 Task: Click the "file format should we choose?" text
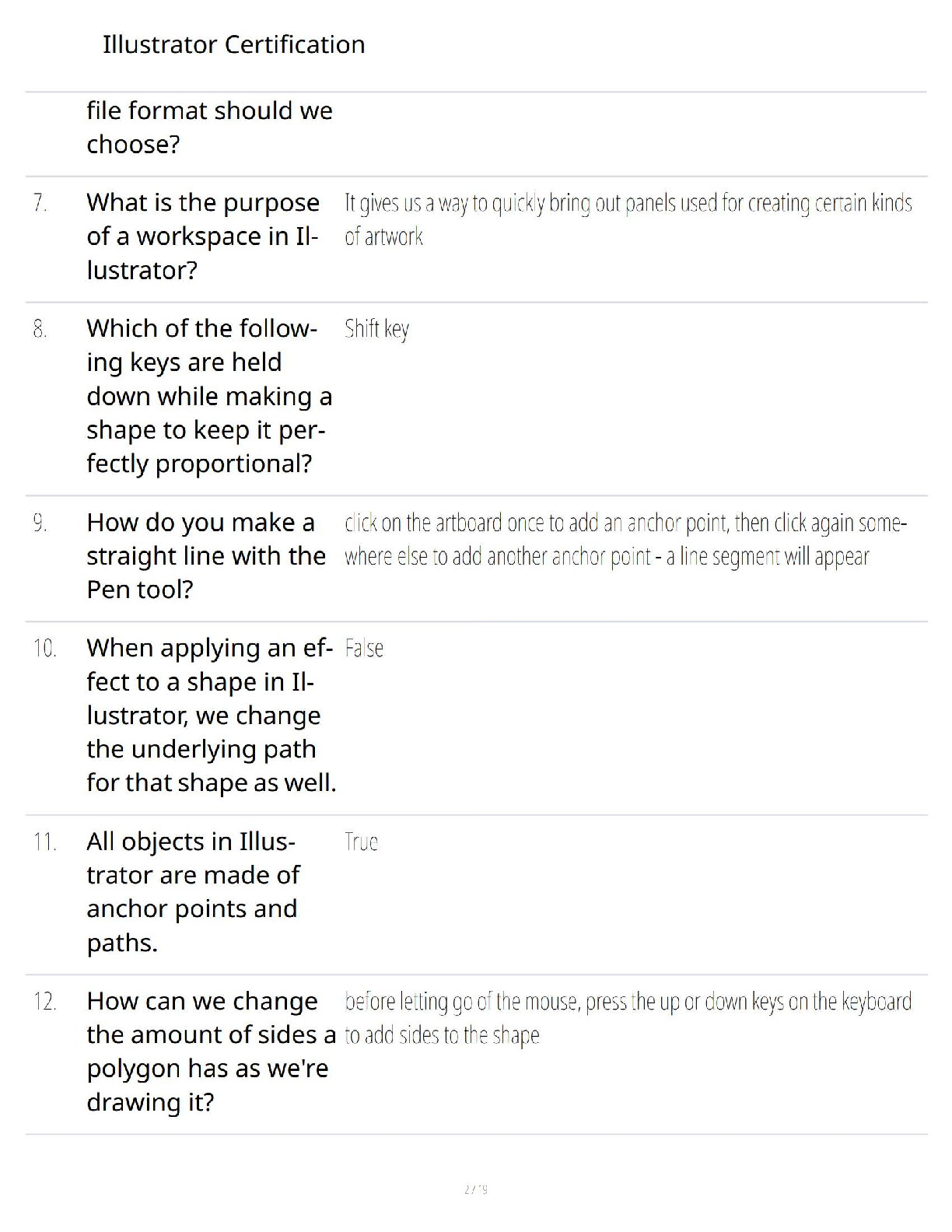209,128
